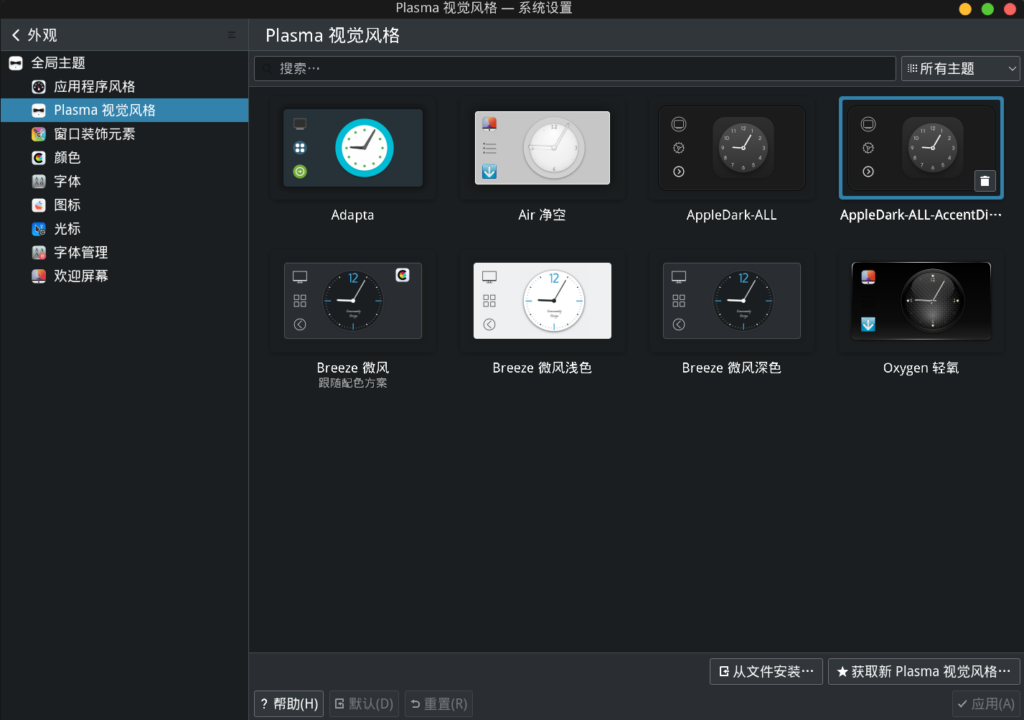Focus the 搜索 search field
1024x720 pixels.
coord(575,69)
